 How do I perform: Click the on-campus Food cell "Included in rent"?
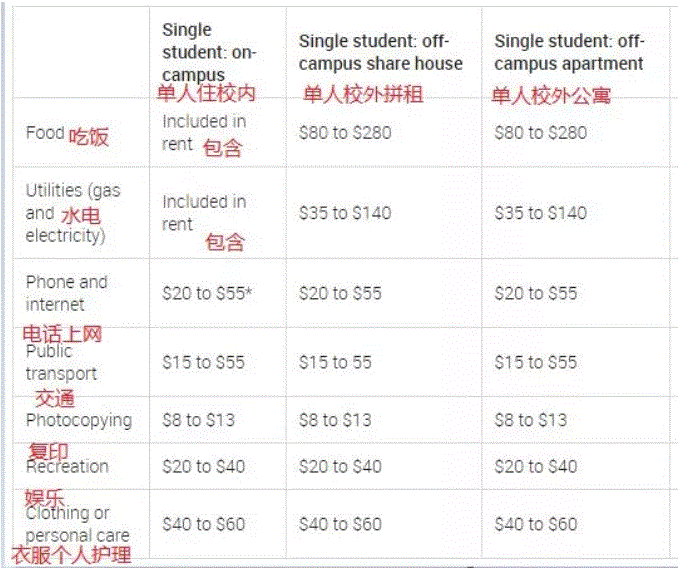pyautogui.click(x=203, y=132)
